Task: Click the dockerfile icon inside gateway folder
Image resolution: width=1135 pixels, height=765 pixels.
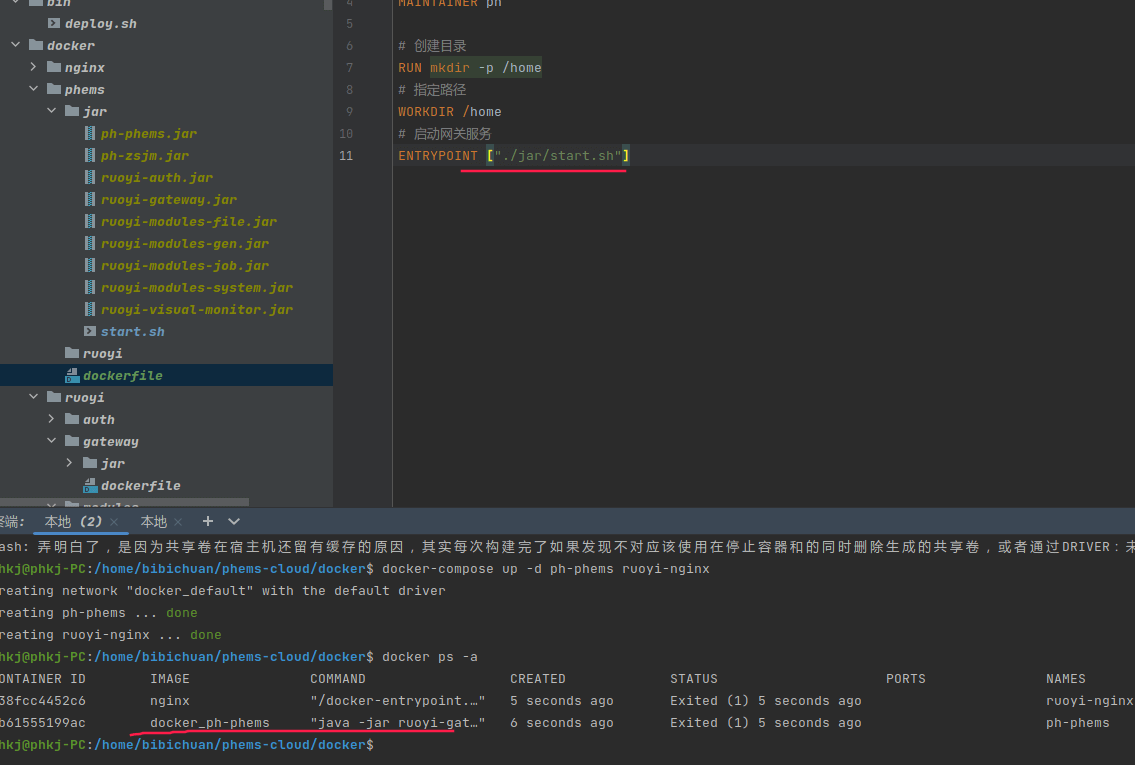Action: tap(90, 485)
